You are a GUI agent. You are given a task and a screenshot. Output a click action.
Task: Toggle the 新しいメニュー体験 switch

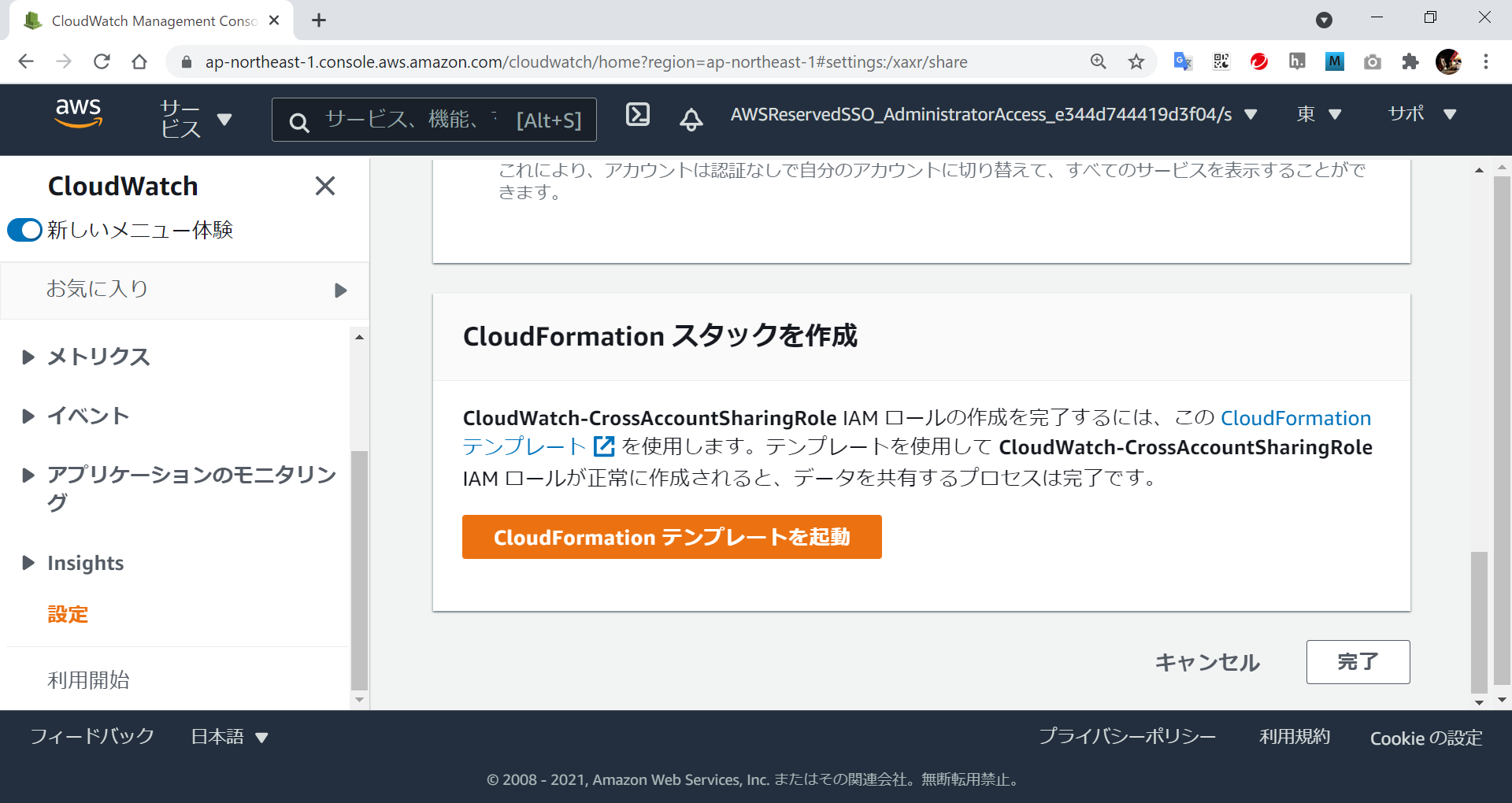pyautogui.click(x=24, y=230)
